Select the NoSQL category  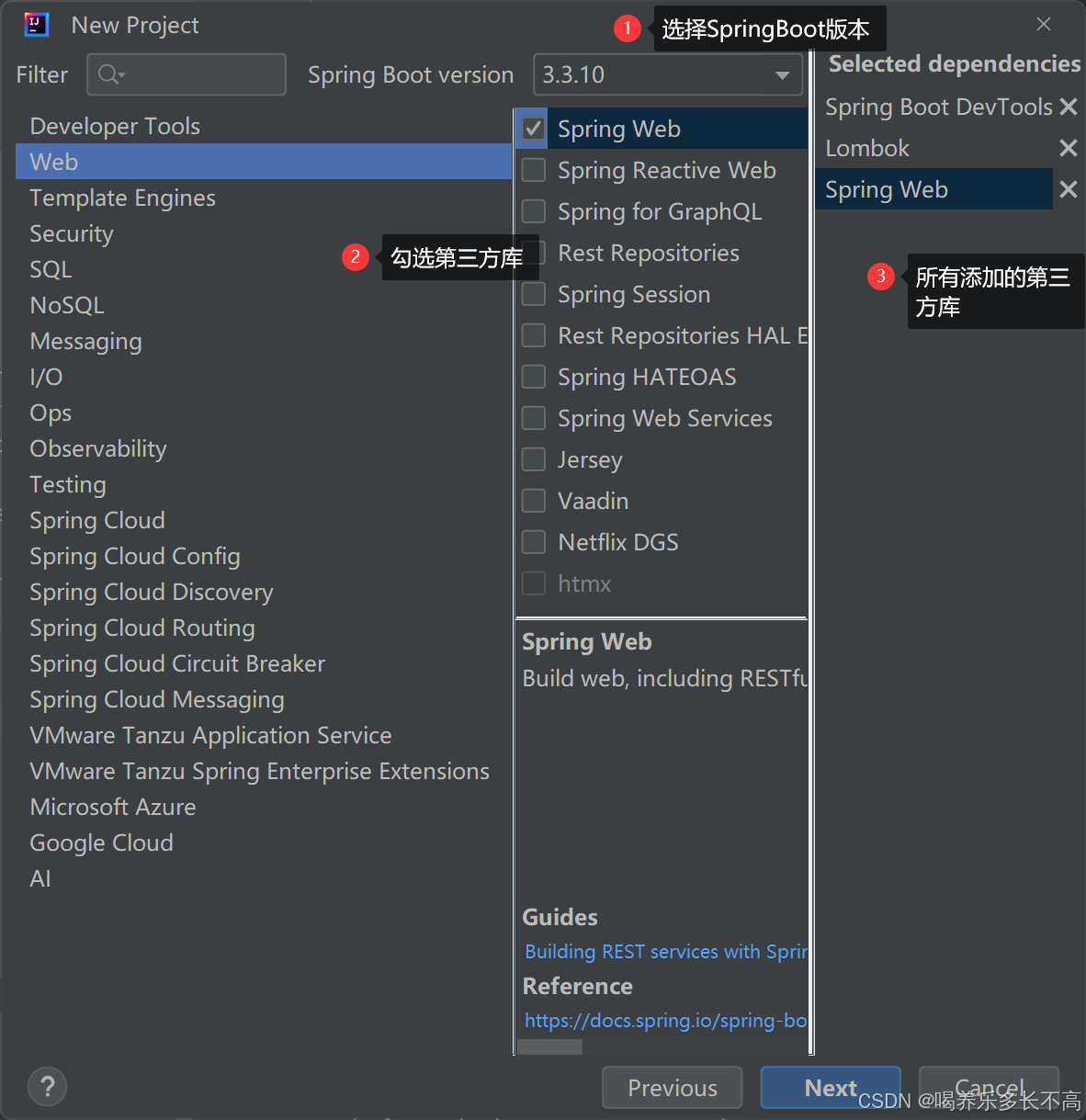(264, 305)
